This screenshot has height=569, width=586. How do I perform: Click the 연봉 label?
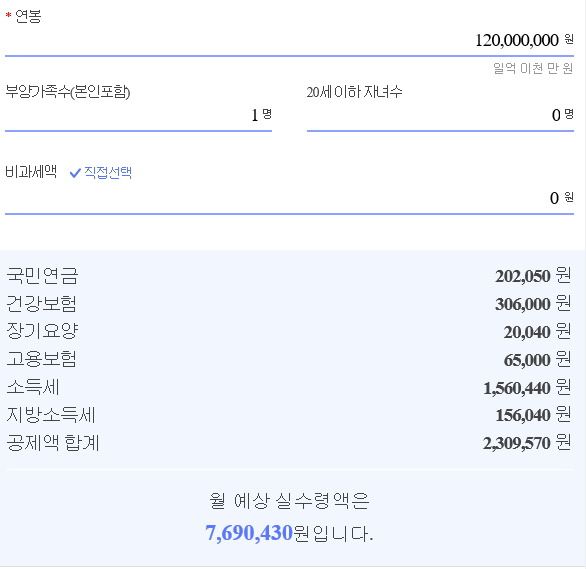click(x=28, y=17)
